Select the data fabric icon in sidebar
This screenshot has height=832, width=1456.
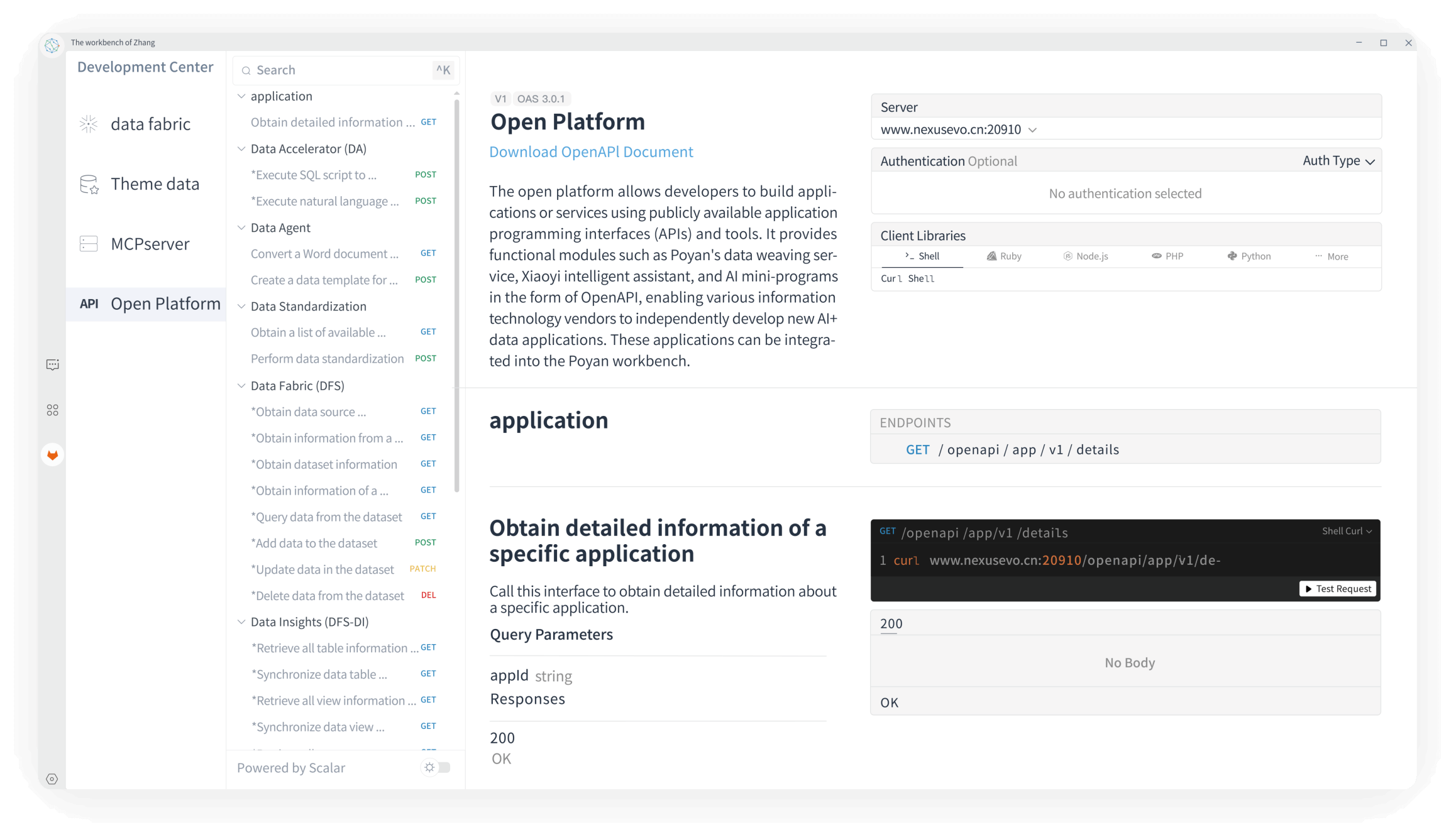89,124
